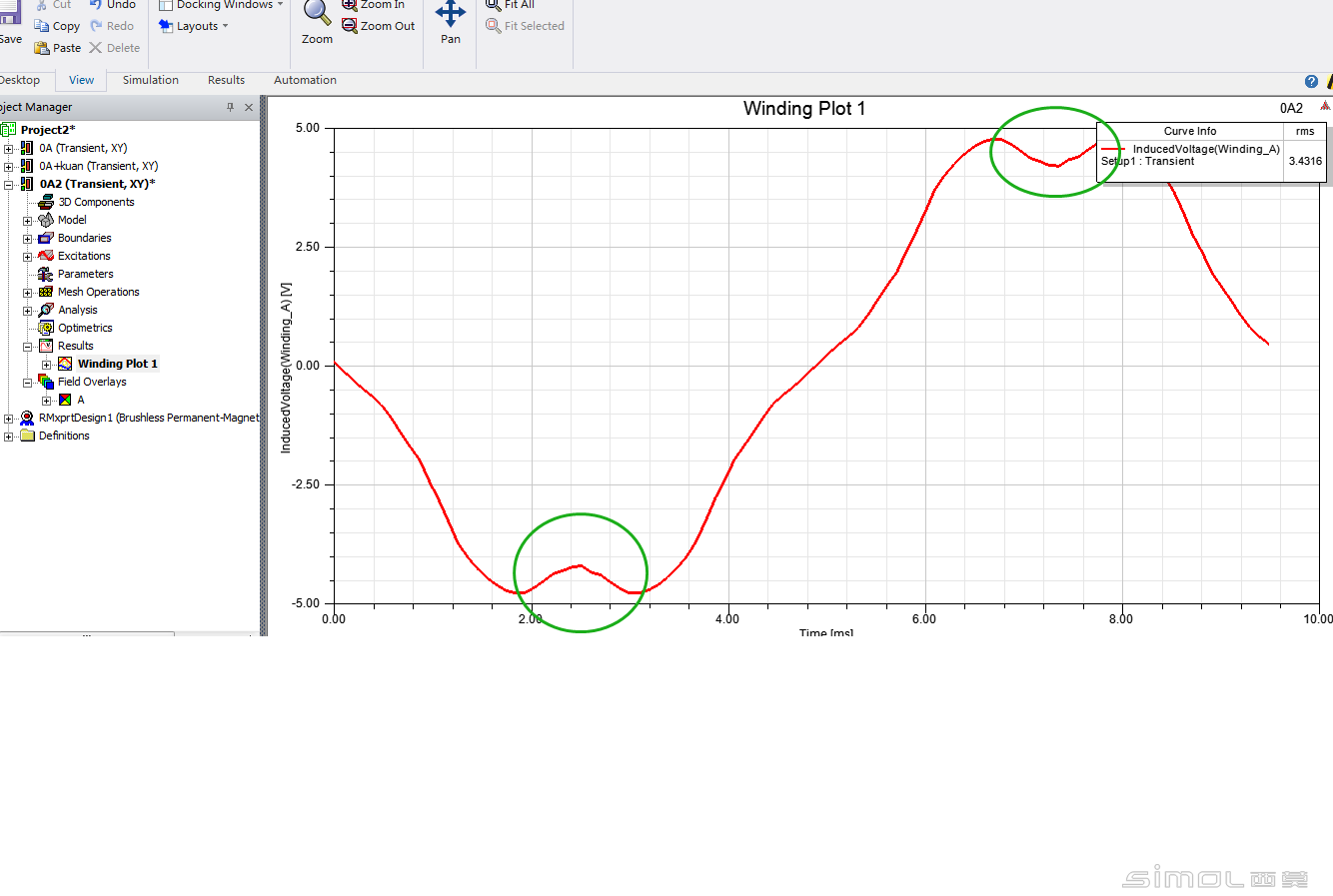The image size is (1333, 896).
Task: Click the Model icon in the tree
Action: click(x=46, y=220)
